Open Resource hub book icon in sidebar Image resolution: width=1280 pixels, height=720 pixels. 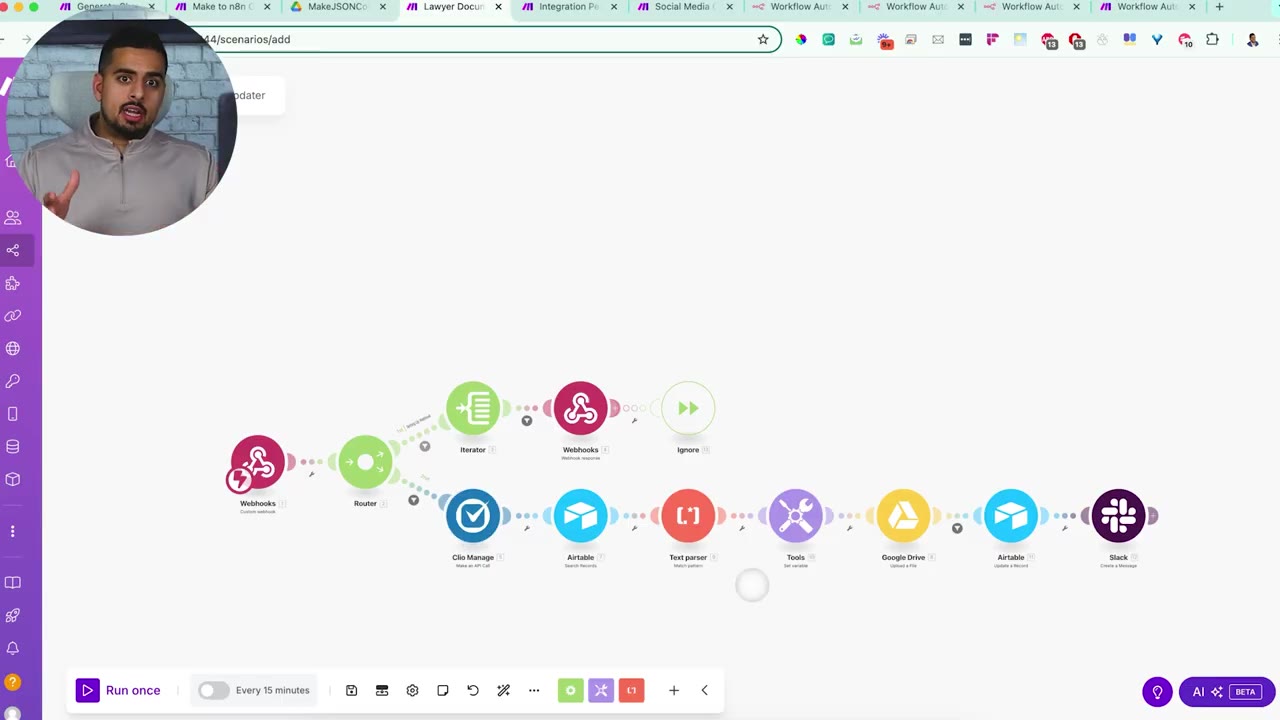[x=13, y=583]
